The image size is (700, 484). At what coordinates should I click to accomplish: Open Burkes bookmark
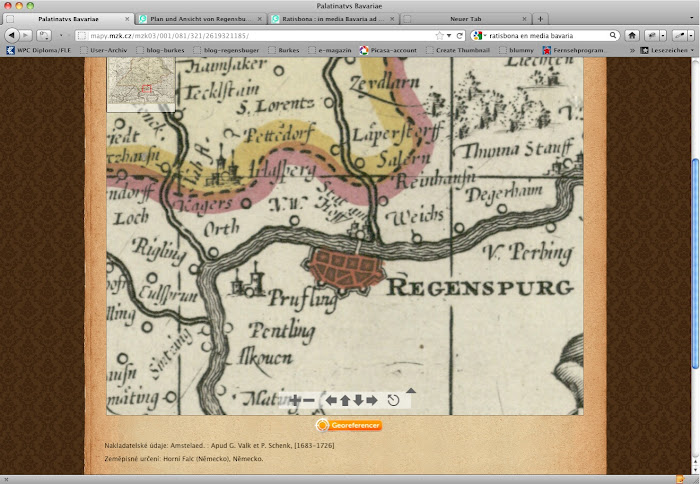tap(283, 50)
